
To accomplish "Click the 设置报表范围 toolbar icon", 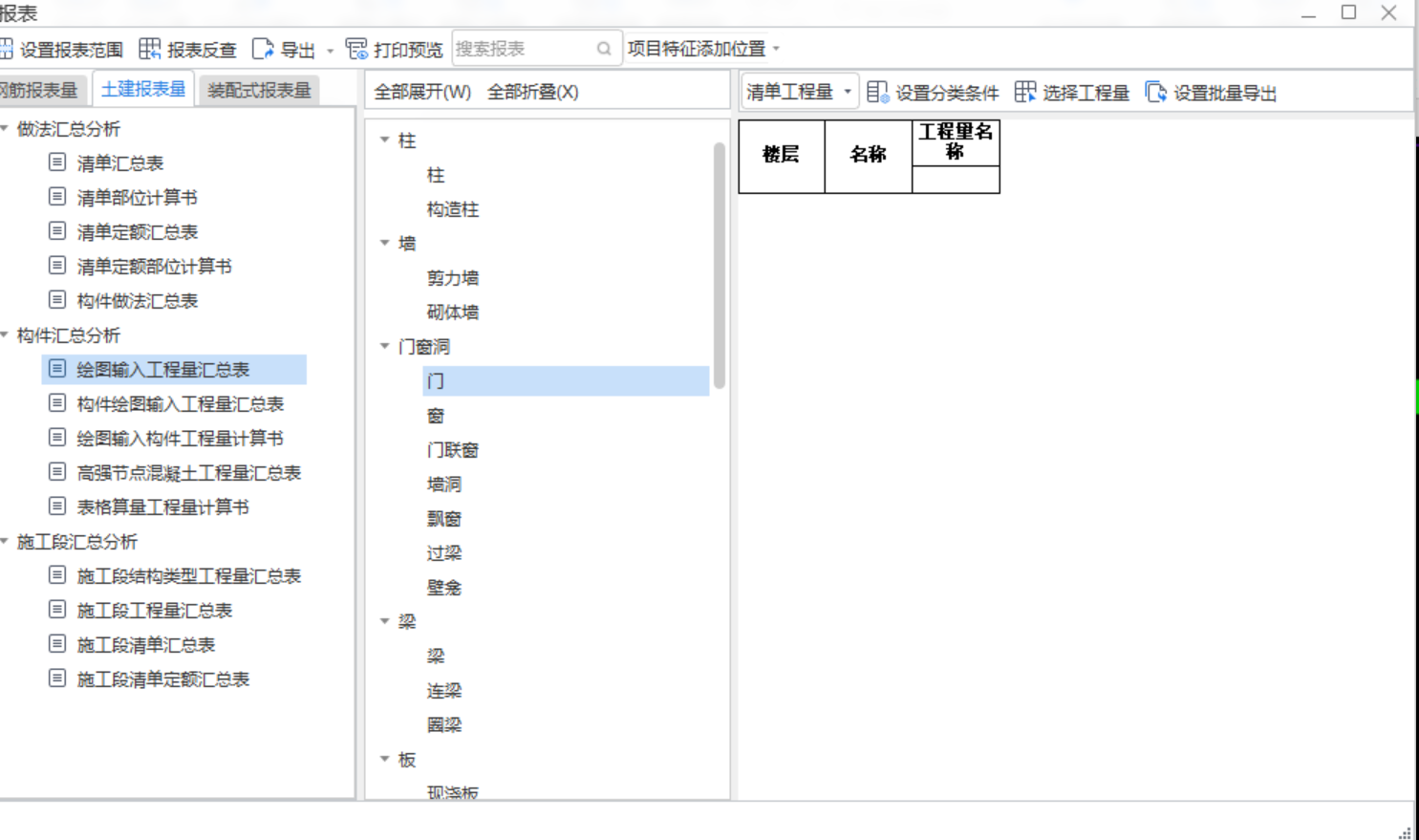I will pyautogui.click(x=6, y=49).
